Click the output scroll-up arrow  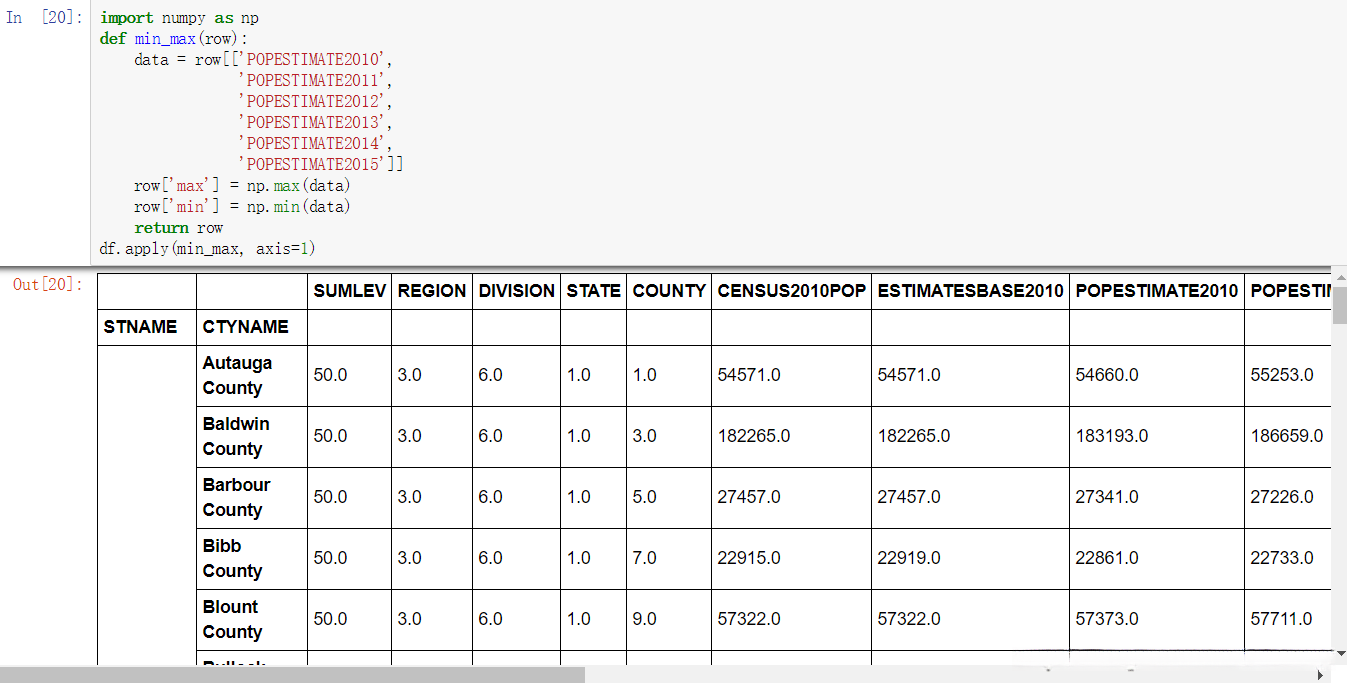pos(1340,275)
